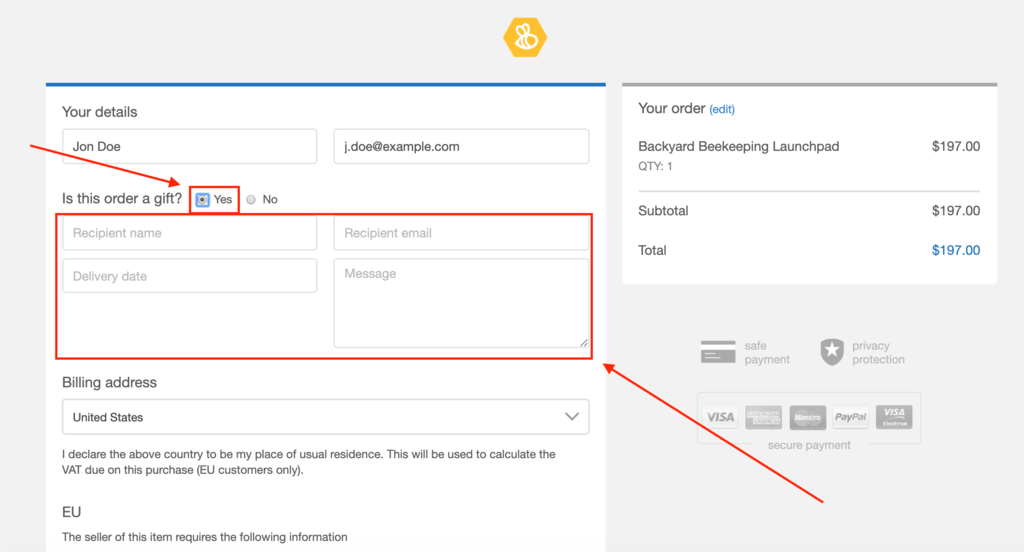Select No for gift order
Viewport: 1024px width, 552px height.
tap(251, 200)
